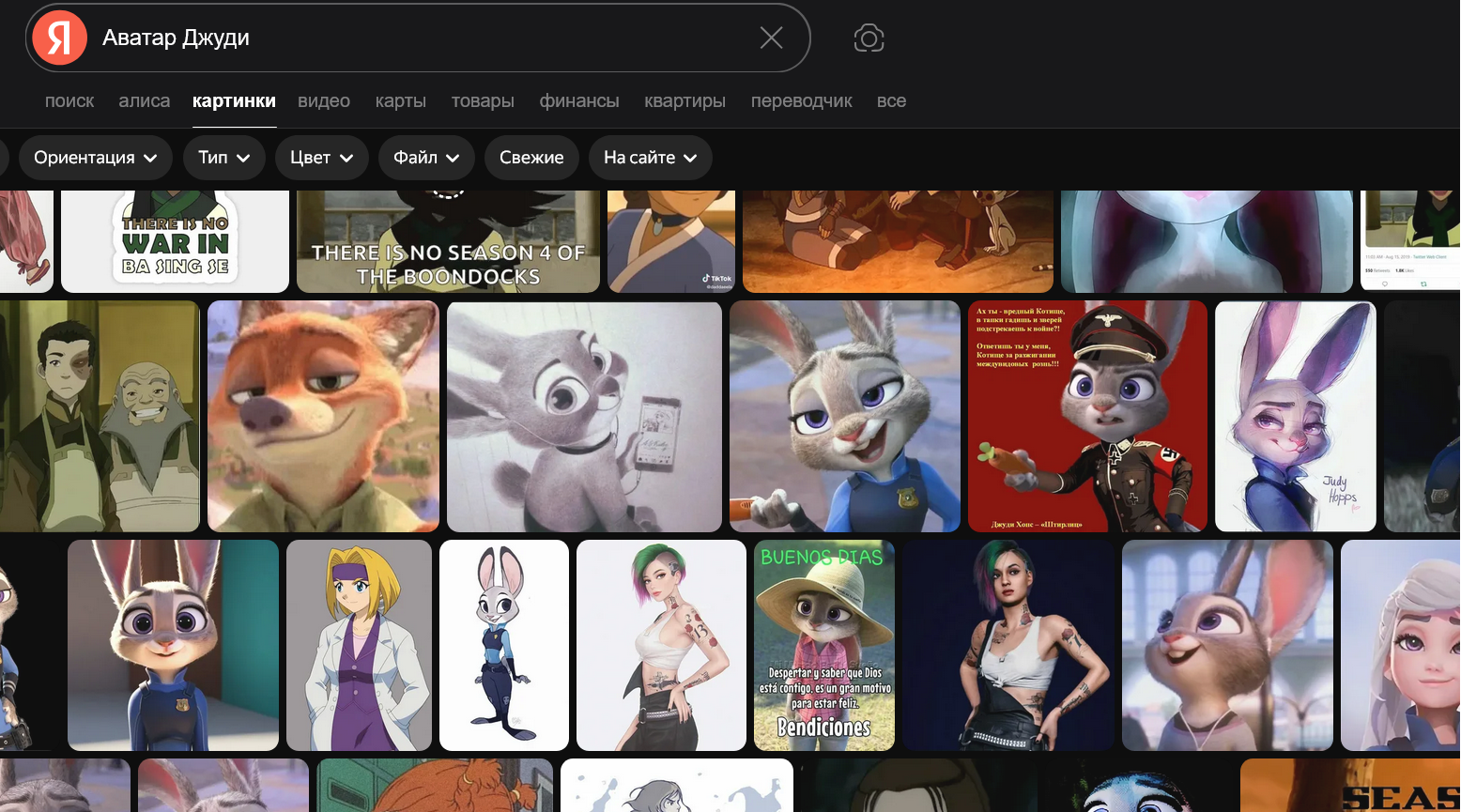Open the thumbnail with the TikTok watermark

point(671,241)
